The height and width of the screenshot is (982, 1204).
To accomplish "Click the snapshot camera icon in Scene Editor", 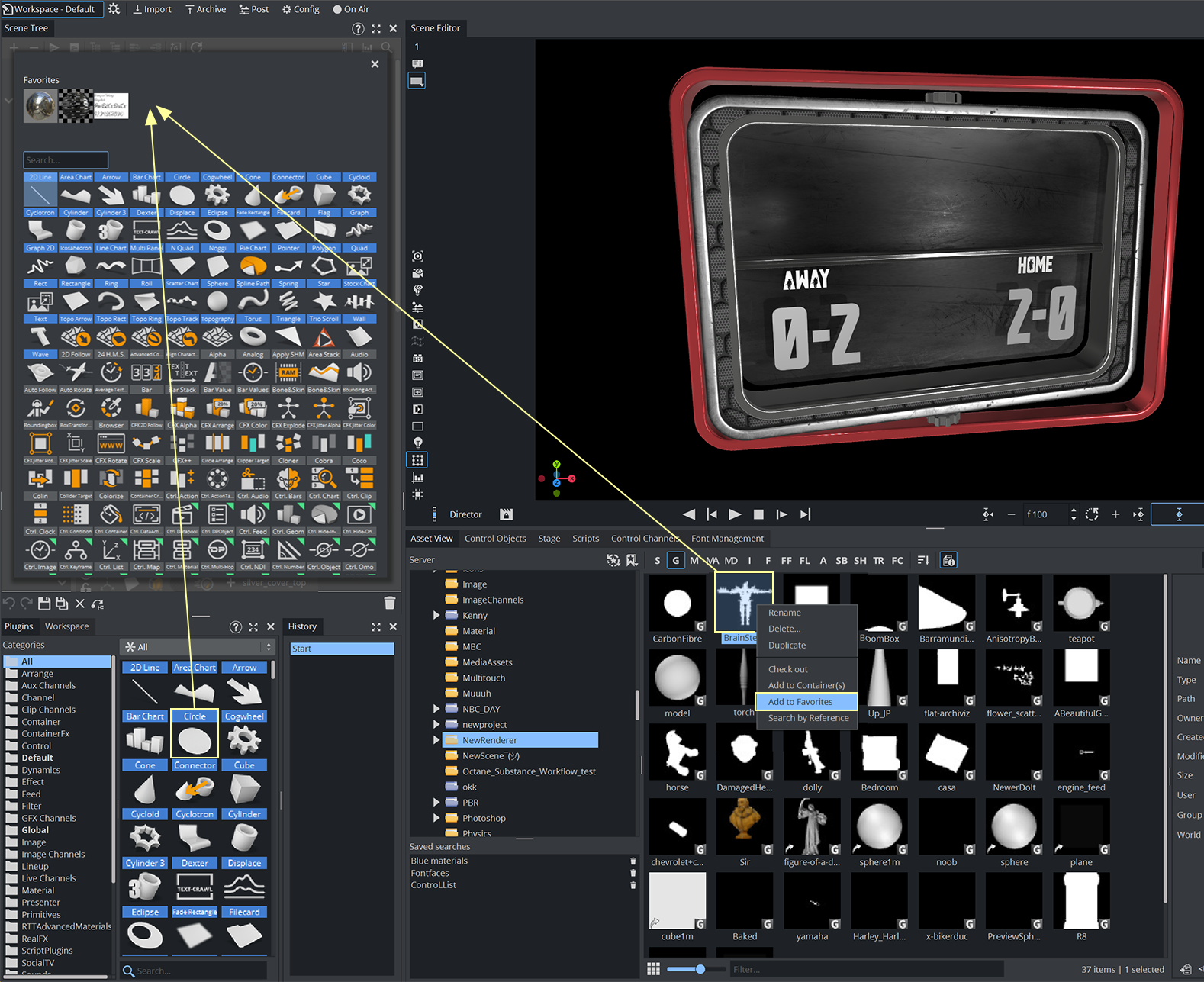I will [x=417, y=256].
